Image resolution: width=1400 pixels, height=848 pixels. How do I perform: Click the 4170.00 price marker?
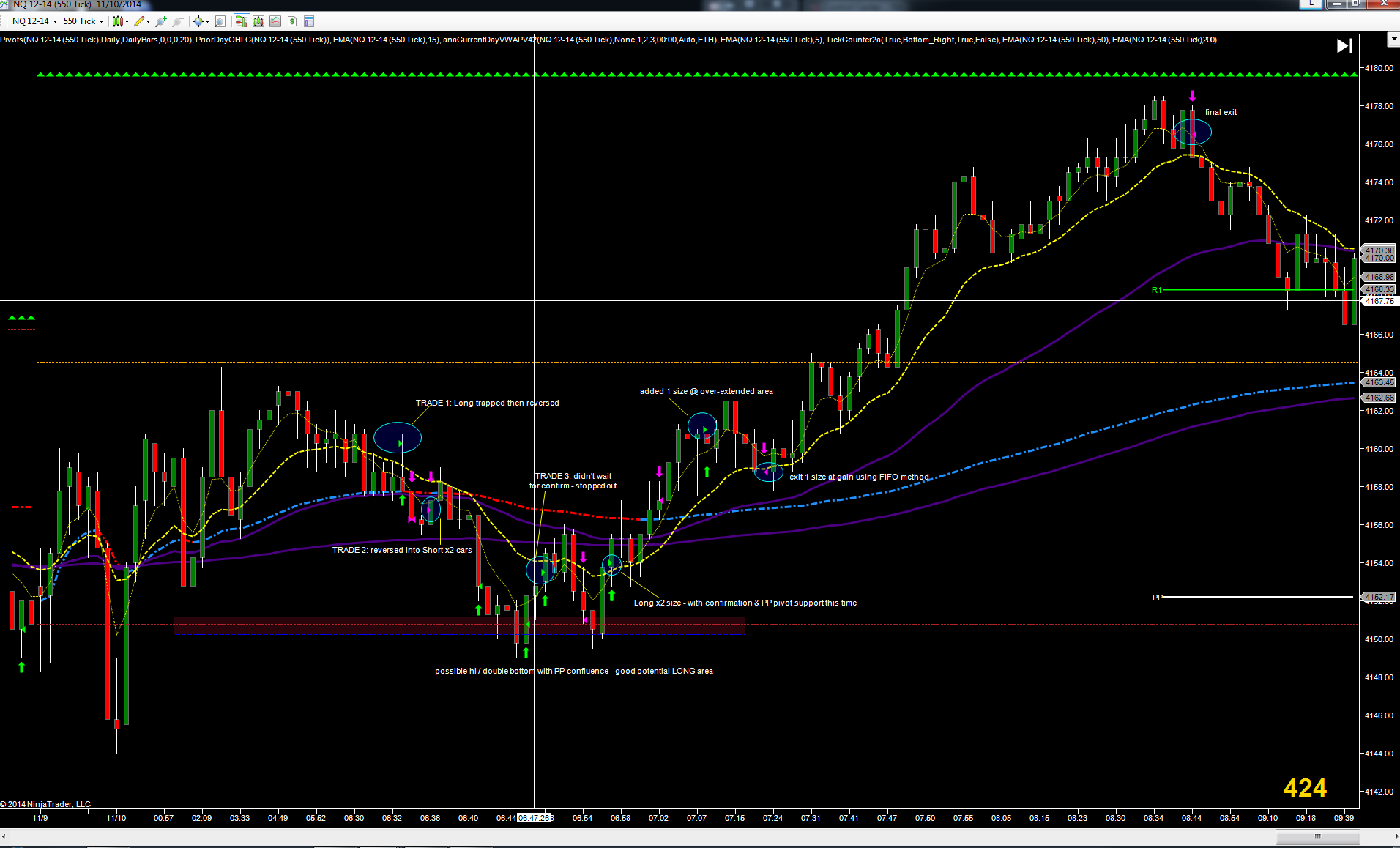coord(1379,258)
